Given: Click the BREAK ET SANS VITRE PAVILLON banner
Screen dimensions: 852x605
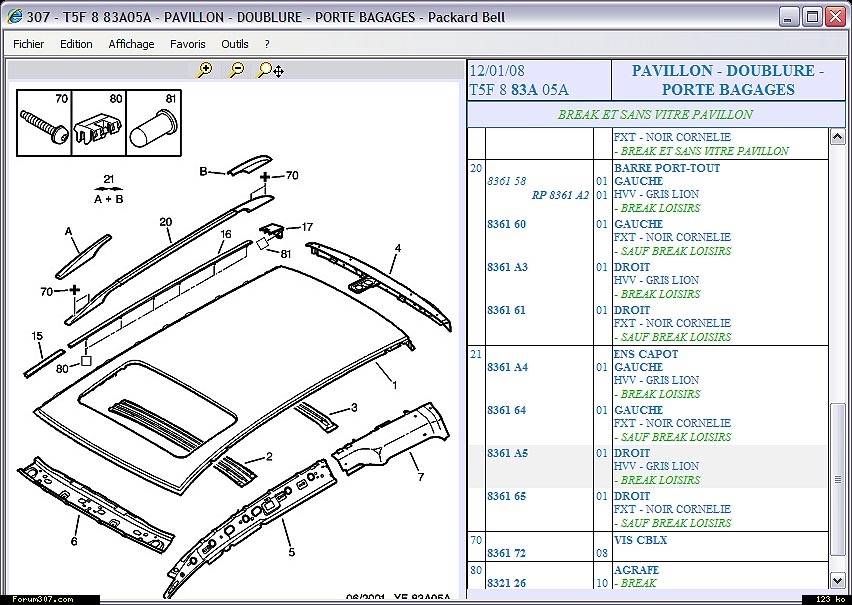Looking at the screenshot, I should 655,115.
